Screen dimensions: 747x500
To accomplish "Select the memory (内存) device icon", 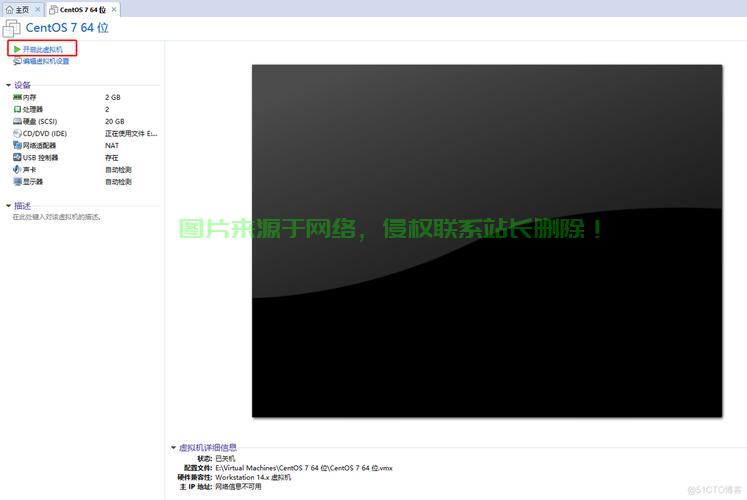I will [17, 98].
